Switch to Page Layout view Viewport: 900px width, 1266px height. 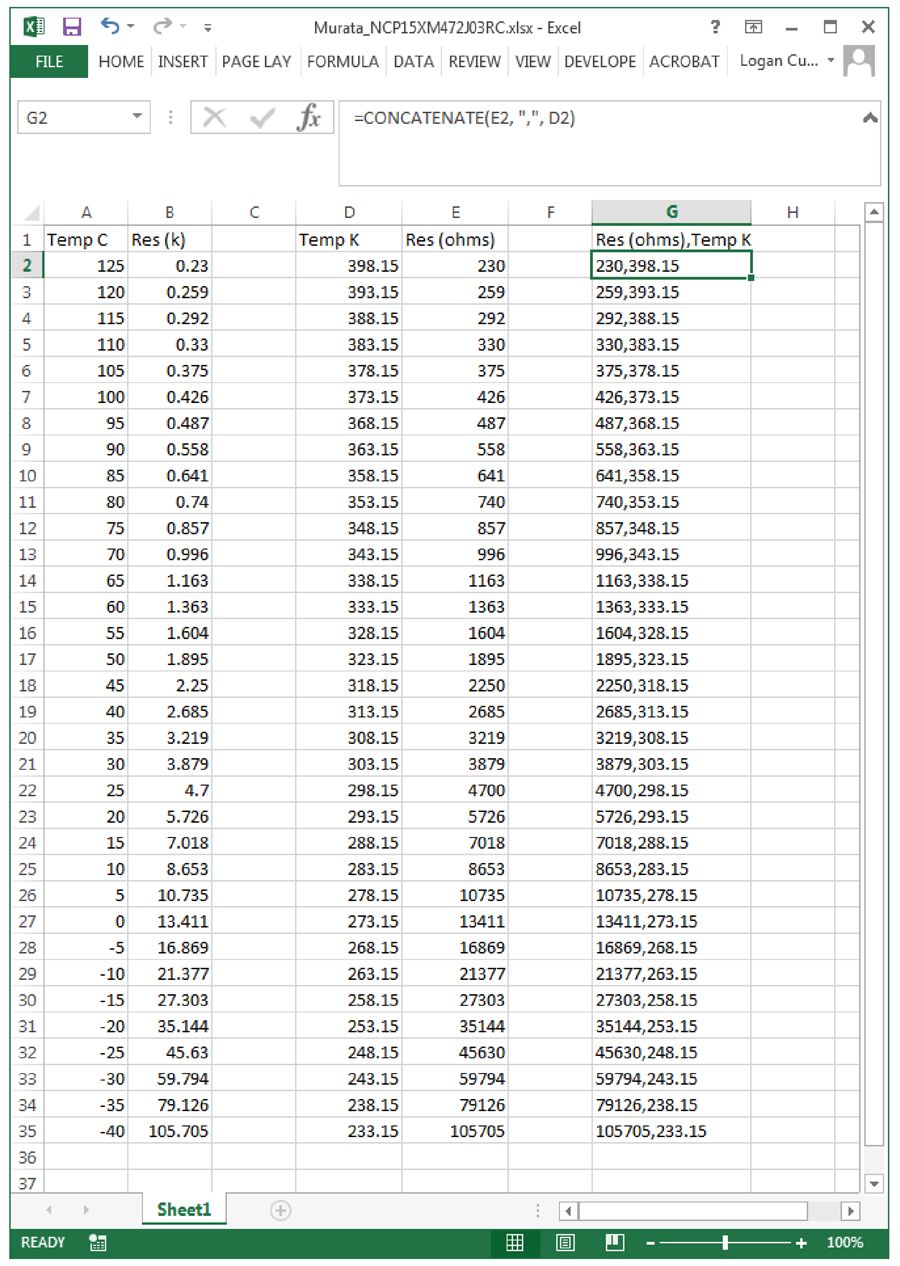[x=565, y=1243]
